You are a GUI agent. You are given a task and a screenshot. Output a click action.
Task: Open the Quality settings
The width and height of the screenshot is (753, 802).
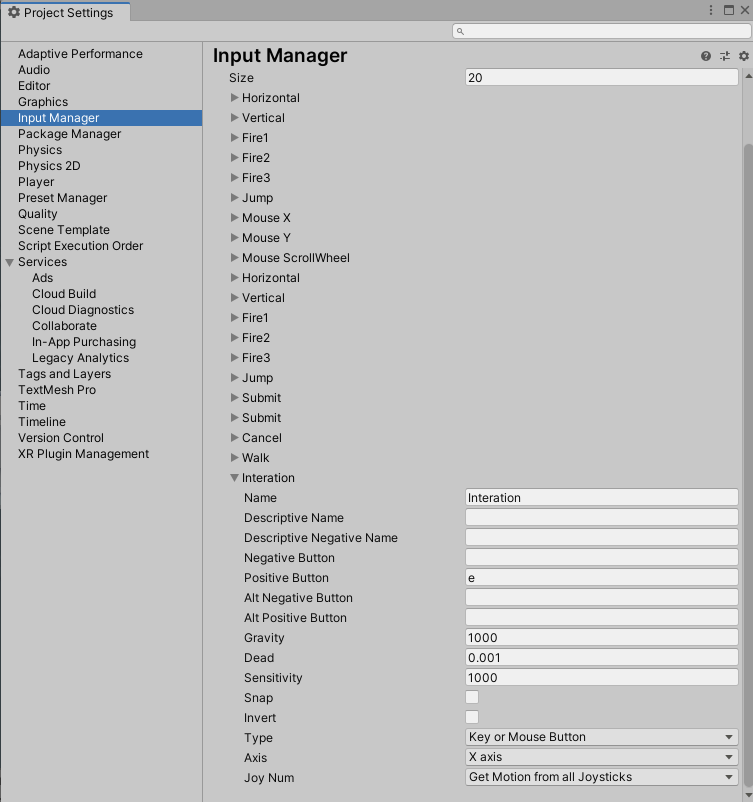click(37, 214)
